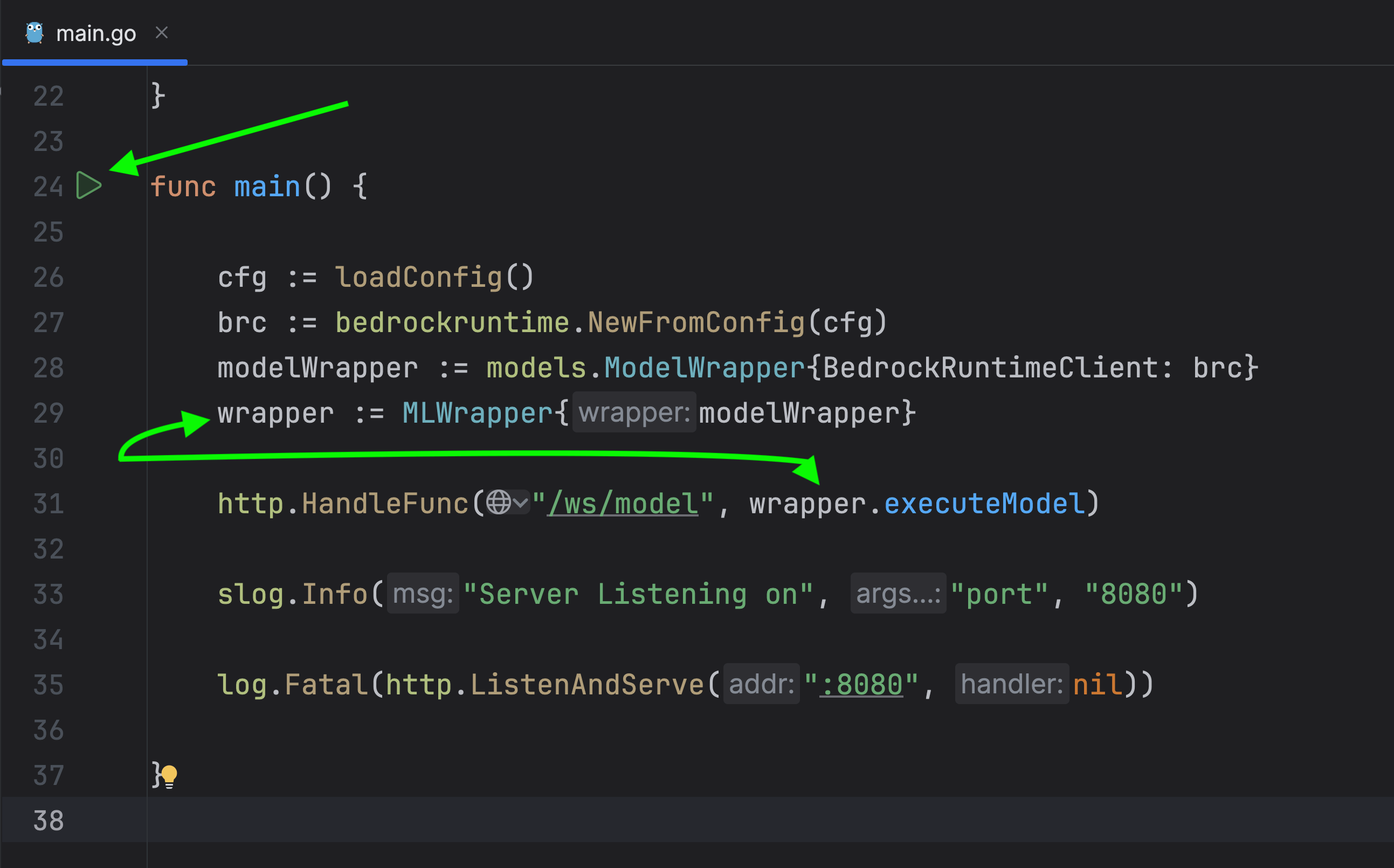Click the NewFromConfig function call
This screenshot has width=1394, height=868.
click(695, 322)
